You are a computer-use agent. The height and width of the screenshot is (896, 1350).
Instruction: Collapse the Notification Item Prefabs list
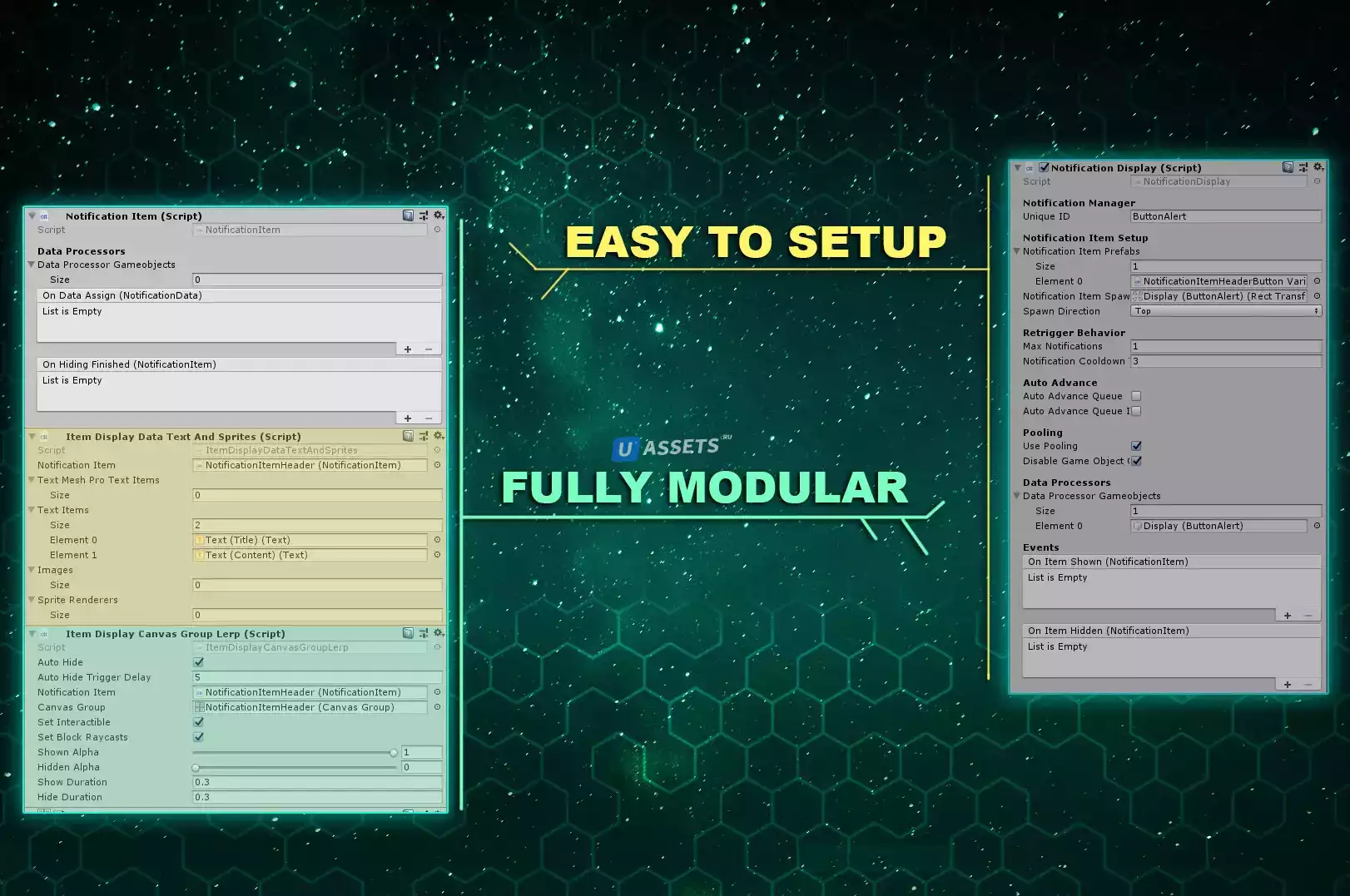click(1017, 251)
